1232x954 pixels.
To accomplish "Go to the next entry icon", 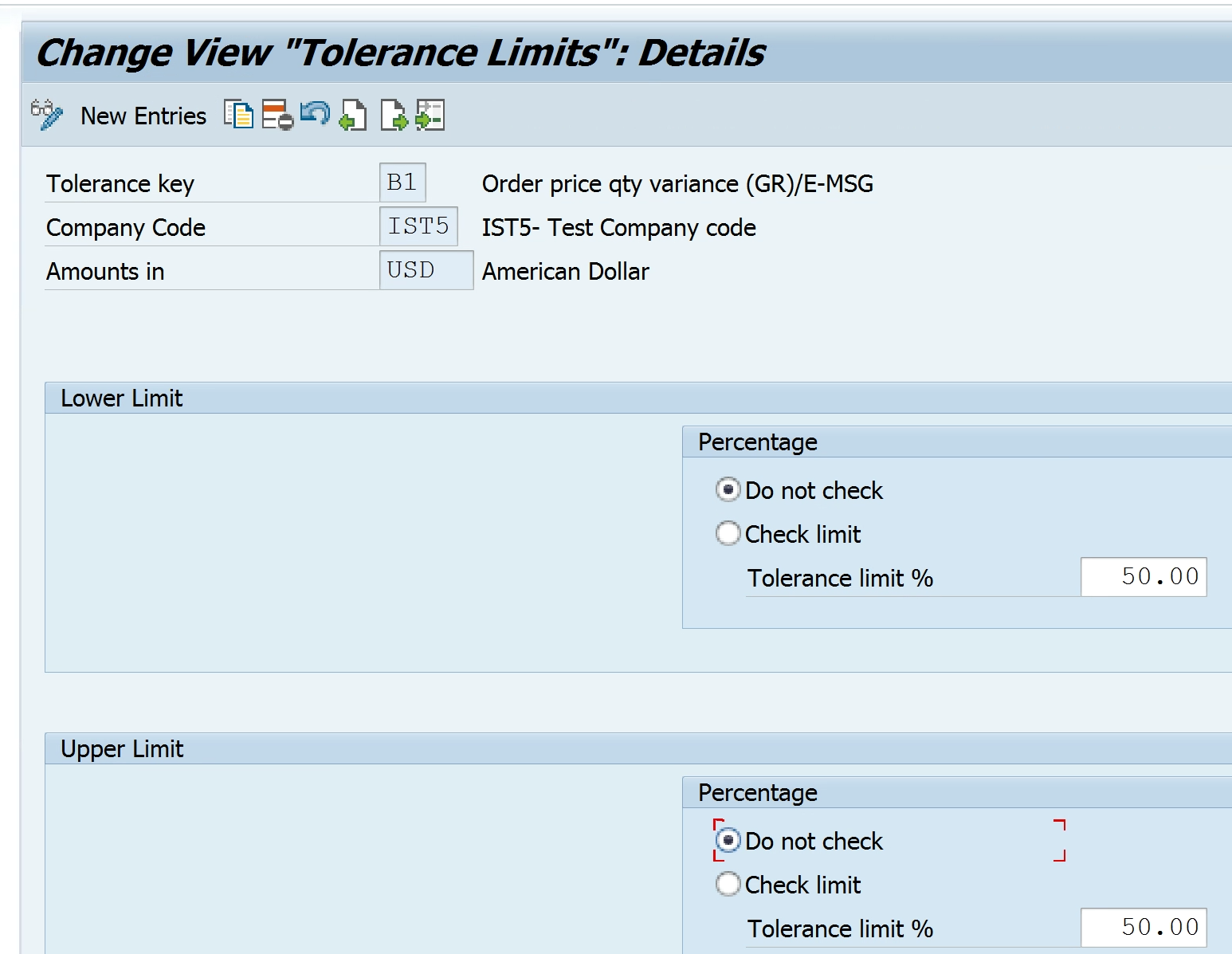I will pyautogui.click(x=394, y=115).
